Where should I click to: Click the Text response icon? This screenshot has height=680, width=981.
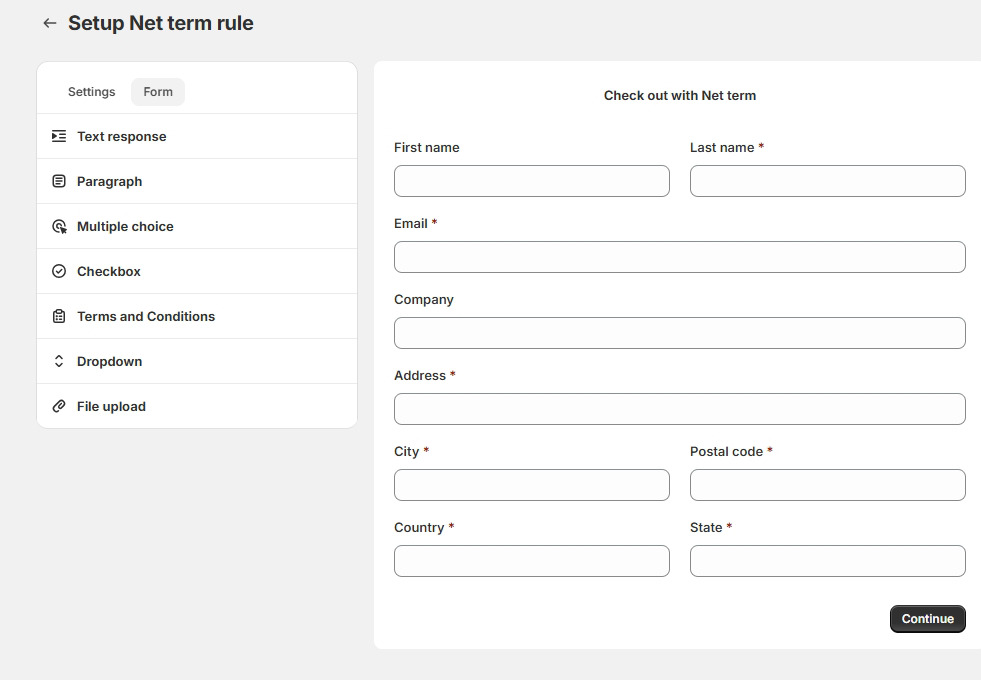pos(59,136)
